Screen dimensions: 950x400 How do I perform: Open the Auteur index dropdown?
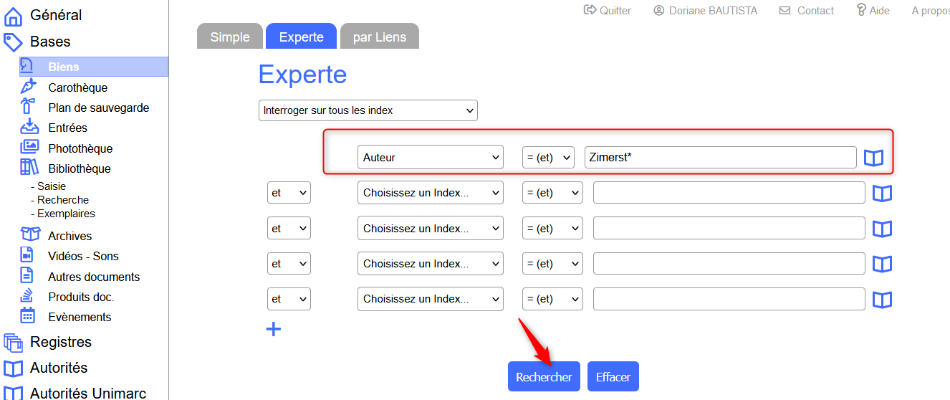(430, 158)
